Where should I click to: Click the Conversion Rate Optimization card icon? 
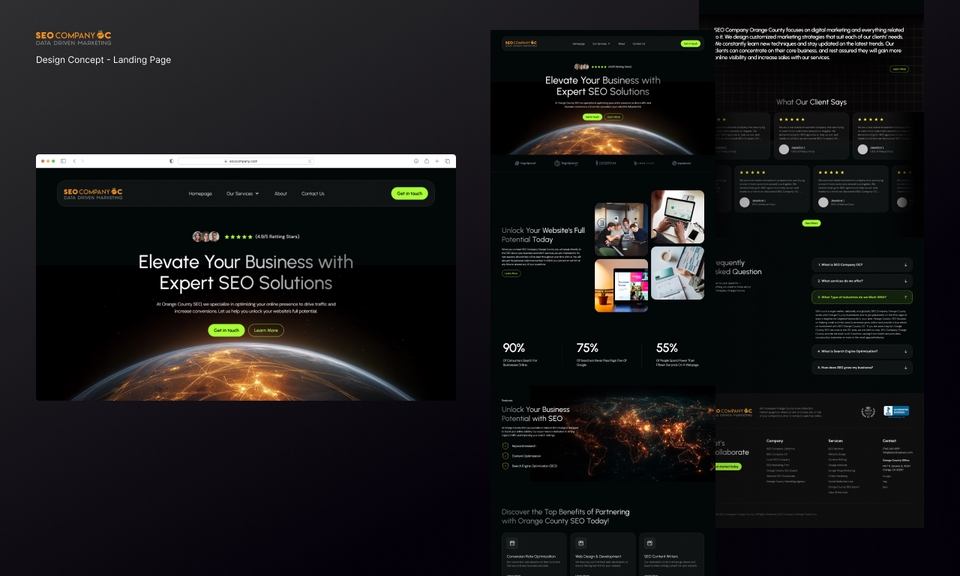click(x=512, y=543)
